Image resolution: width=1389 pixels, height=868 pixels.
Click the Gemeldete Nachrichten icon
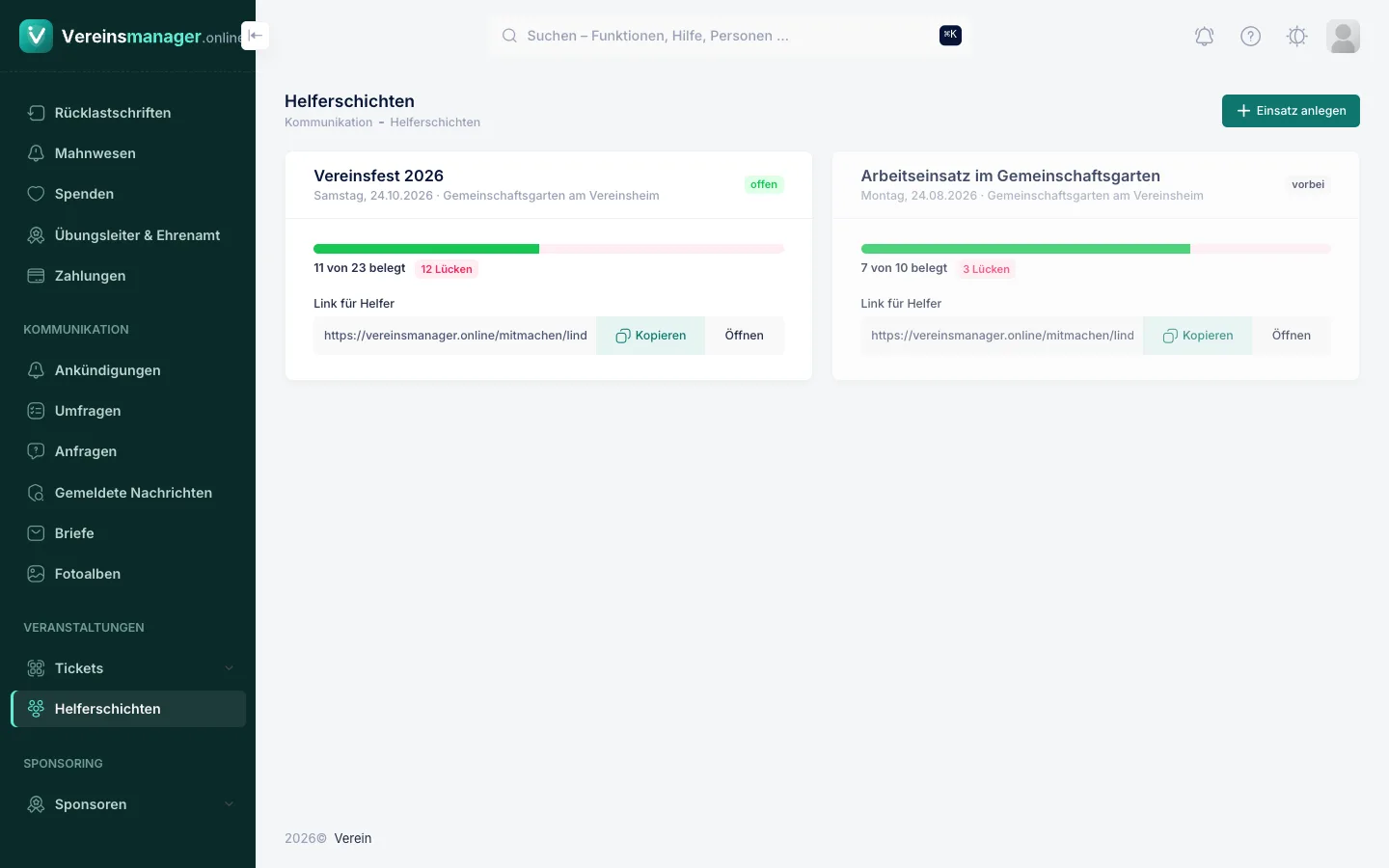tap(36, 493)
